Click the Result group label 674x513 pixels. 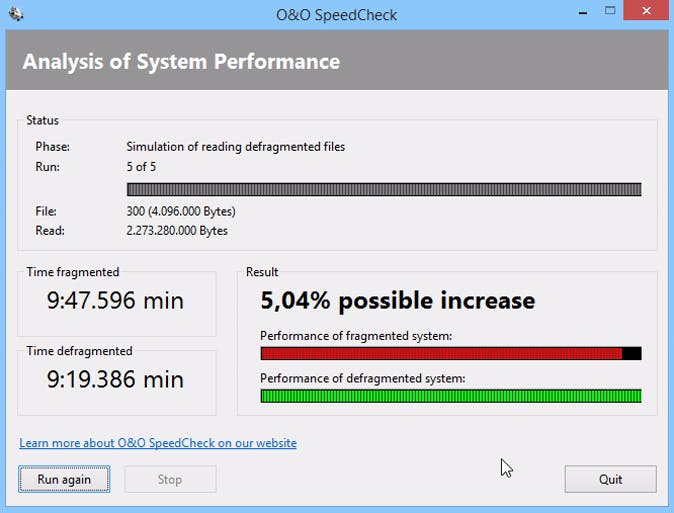click(262, 272)
